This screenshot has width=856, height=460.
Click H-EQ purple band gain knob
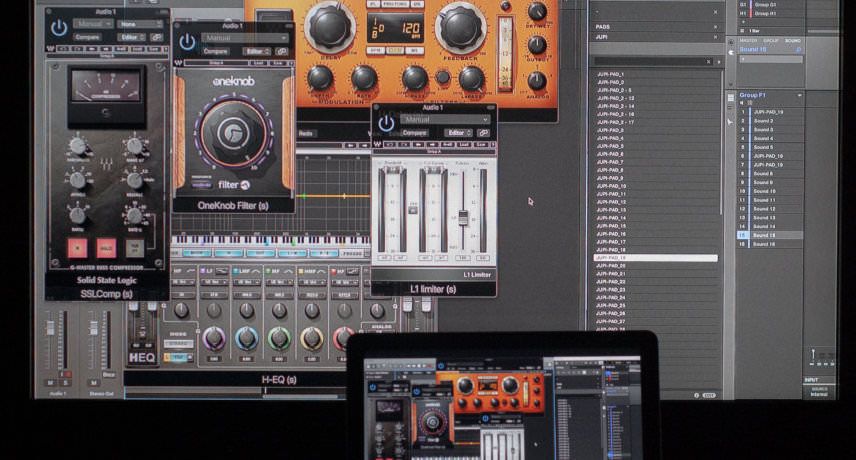pos(213,338)
